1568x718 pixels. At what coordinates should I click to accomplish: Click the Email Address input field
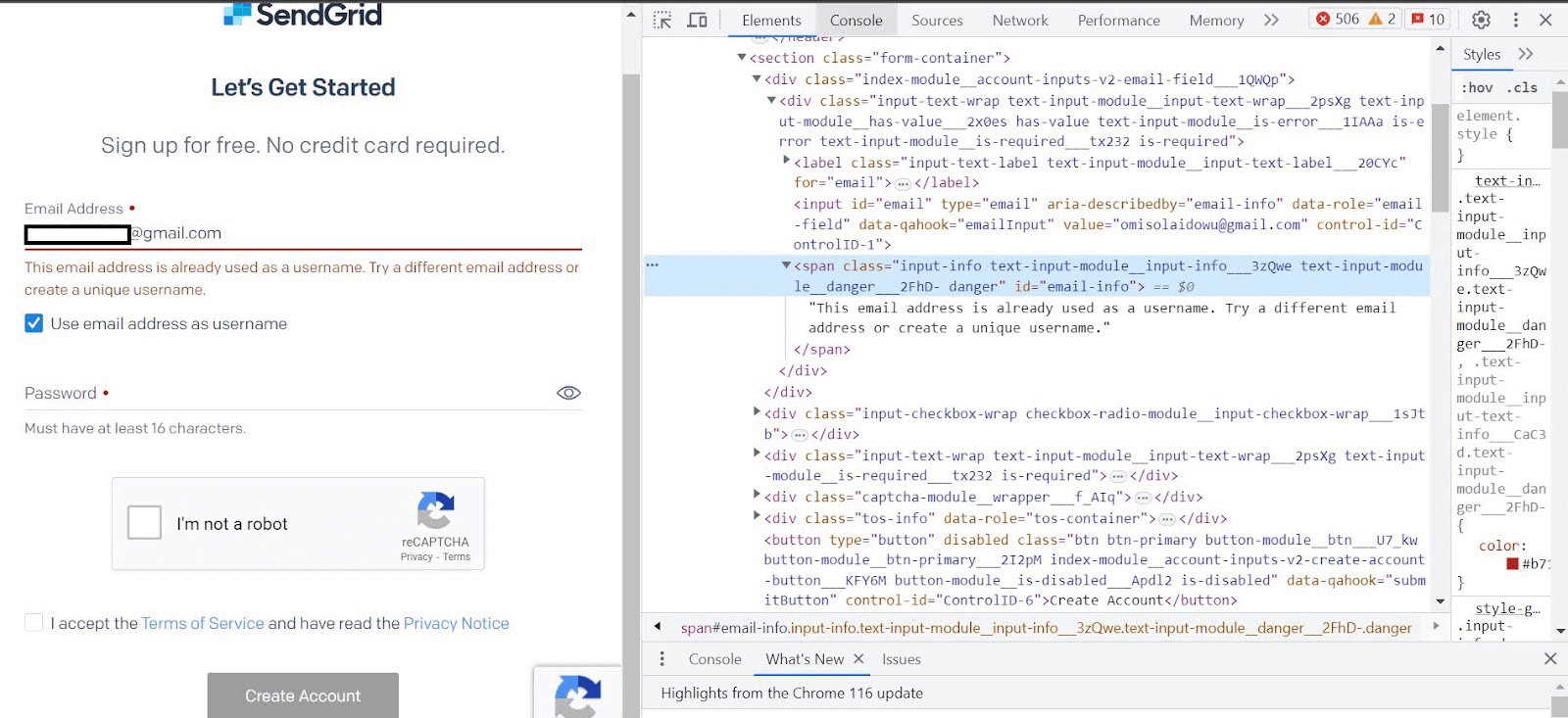(303, 233)
